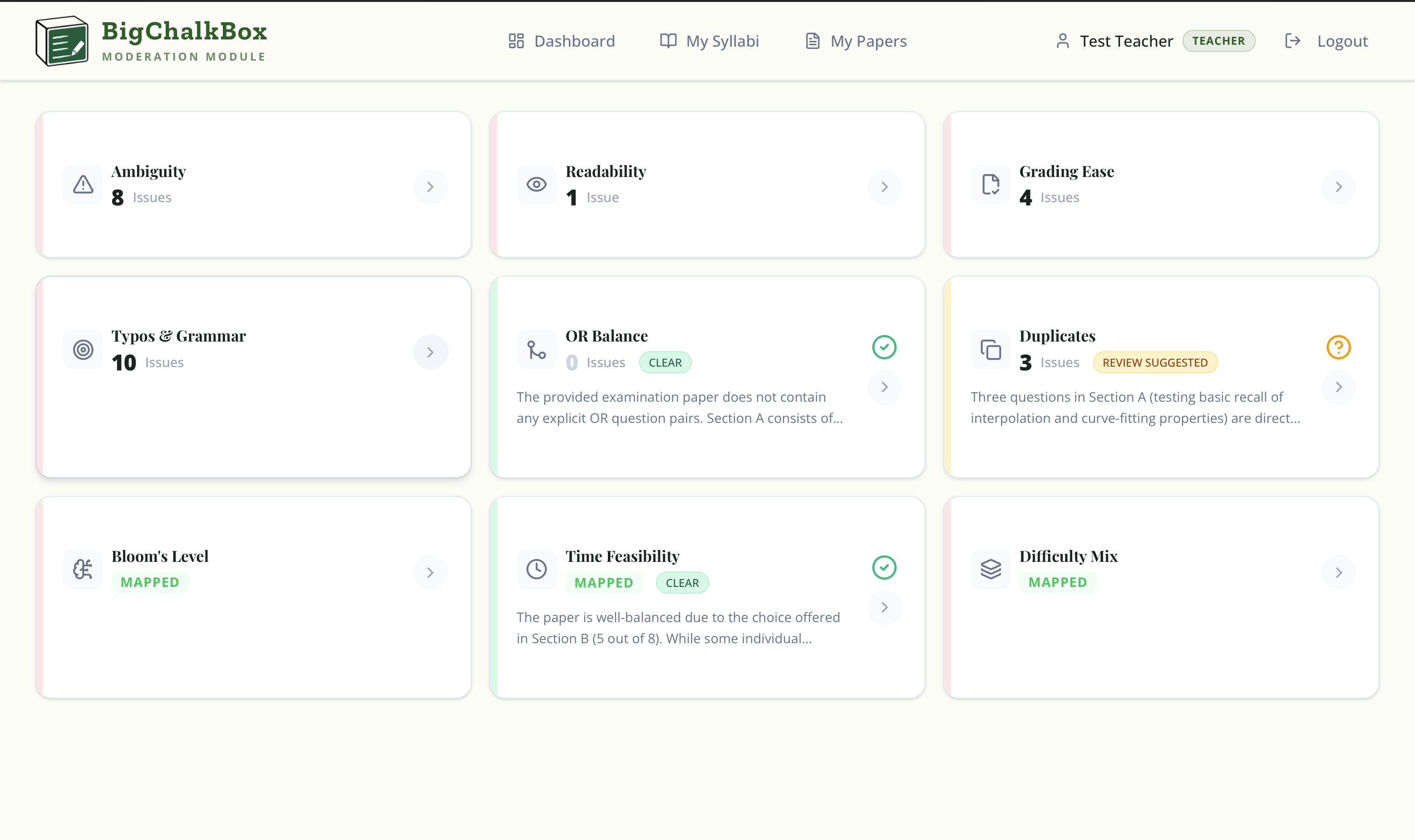Expand the Time Feasibility card chevron
Image resolution: width=1415 pixels, height=840 pixels.
coord(885,607)
